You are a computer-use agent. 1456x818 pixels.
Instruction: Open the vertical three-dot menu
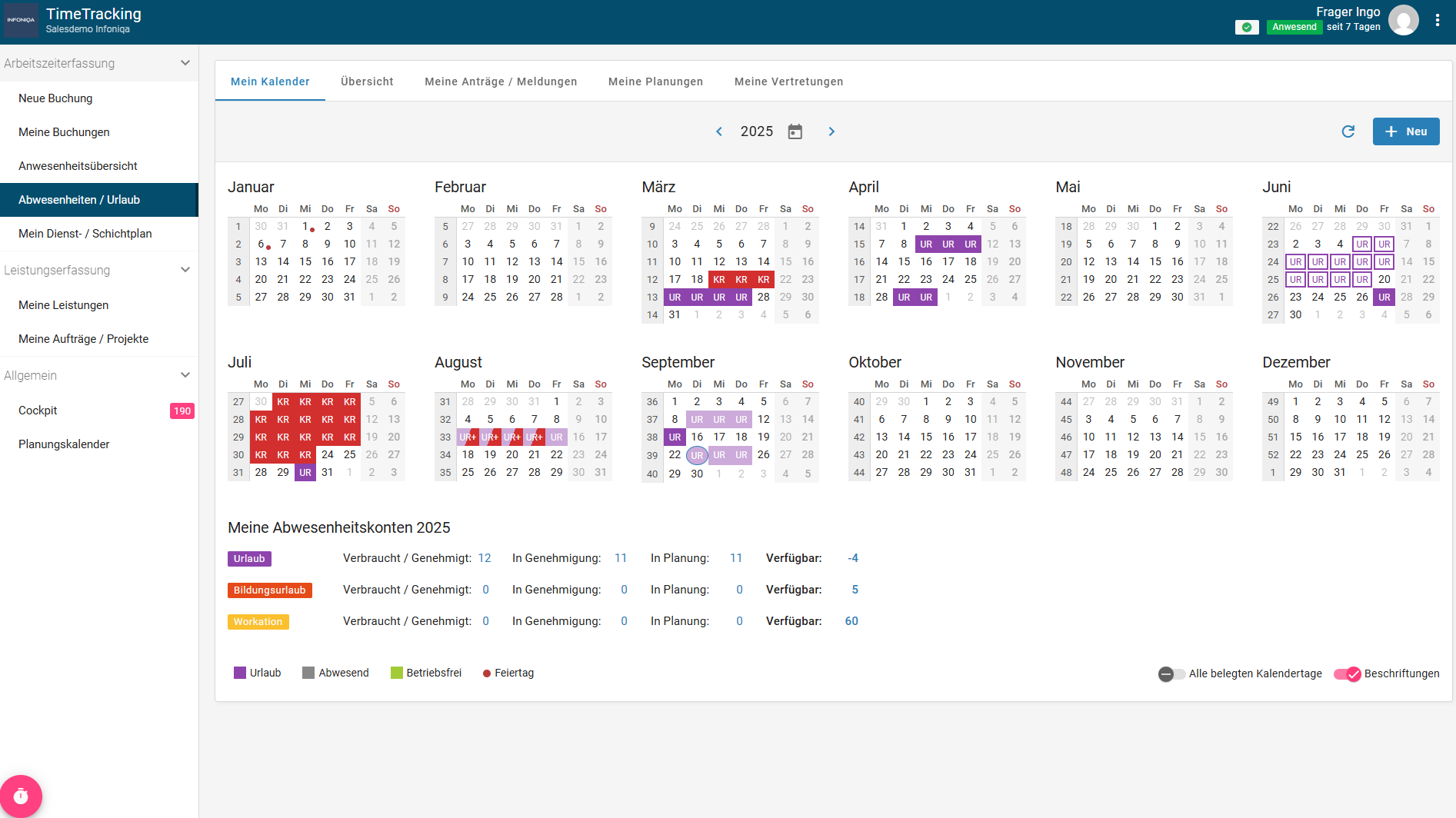pyautogui.click(x=1437, y=21)
